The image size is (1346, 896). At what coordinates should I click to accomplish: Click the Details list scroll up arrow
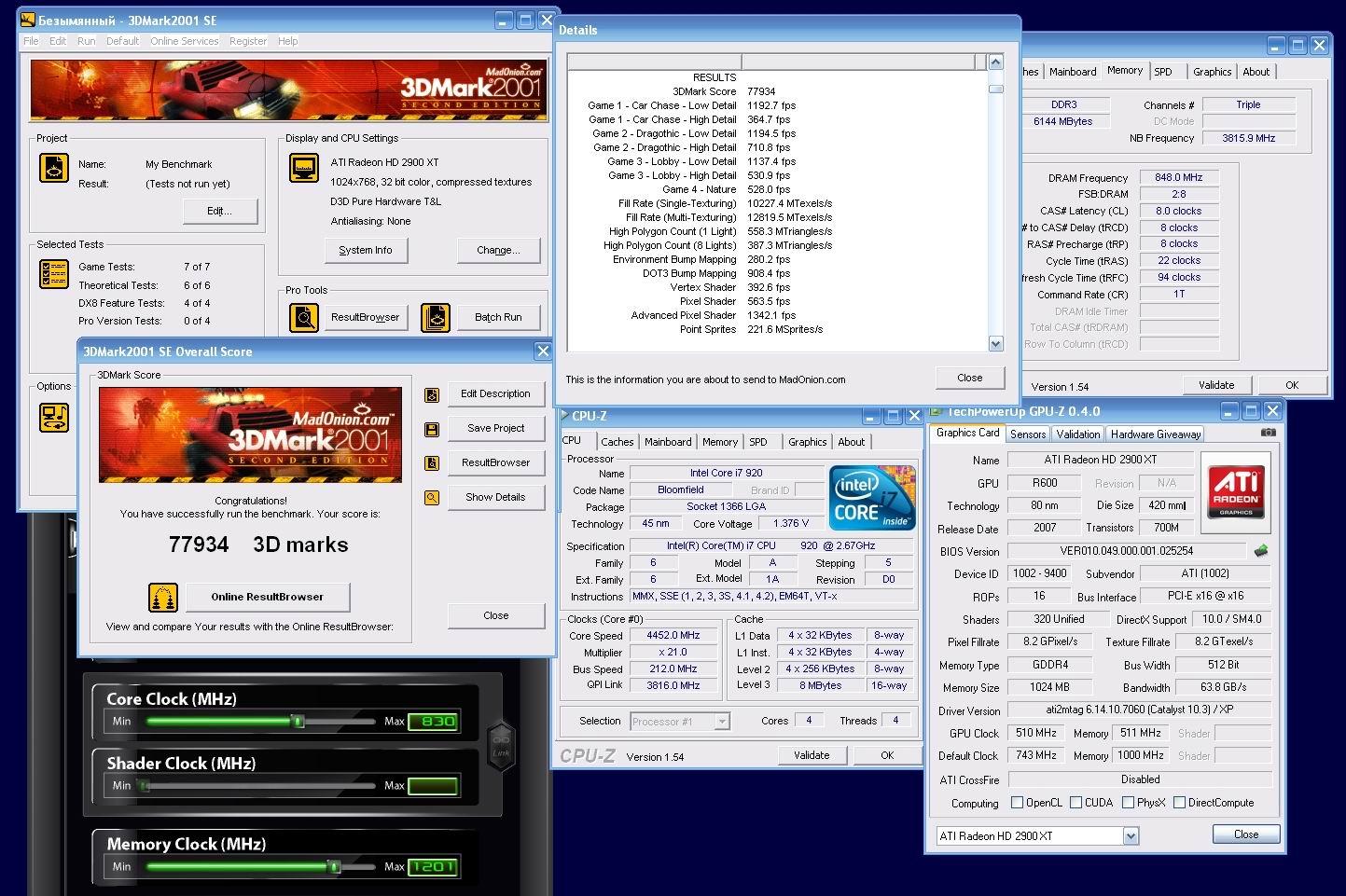point(995,62)
